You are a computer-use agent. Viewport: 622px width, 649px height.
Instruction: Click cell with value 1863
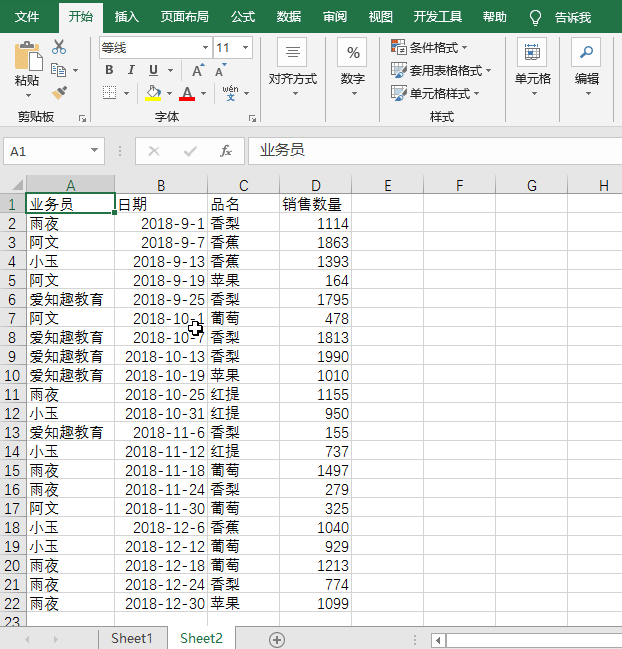315,242
